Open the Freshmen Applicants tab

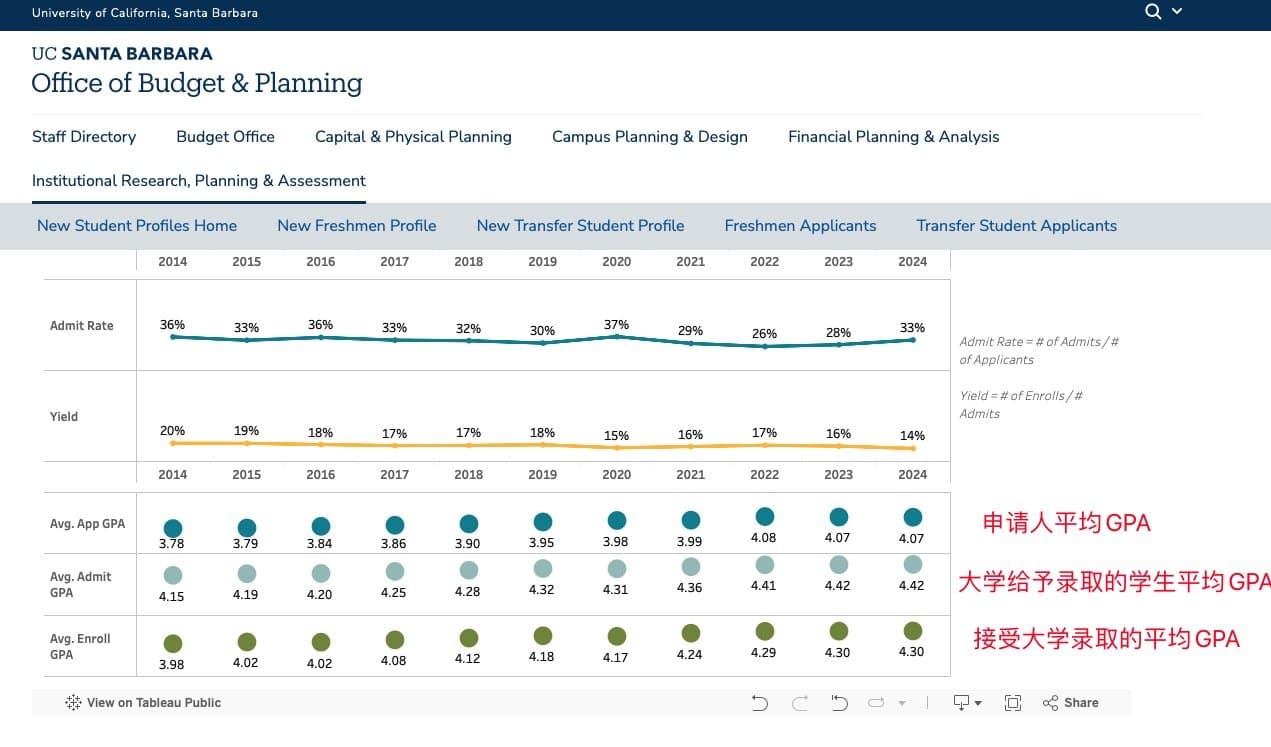click(x=800, y=226)
